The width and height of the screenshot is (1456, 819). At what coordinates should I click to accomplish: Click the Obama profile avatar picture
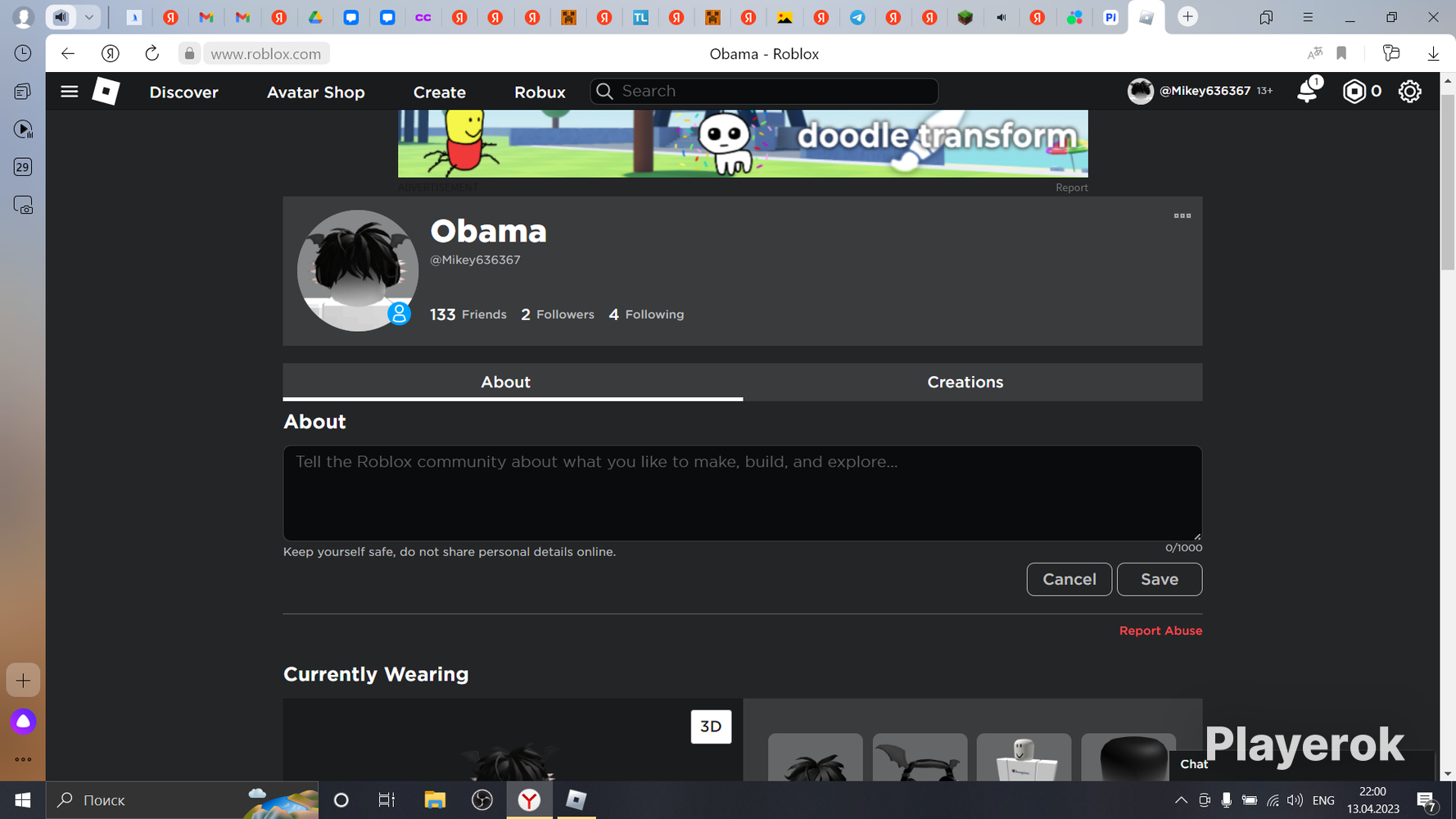coord(358,271)
